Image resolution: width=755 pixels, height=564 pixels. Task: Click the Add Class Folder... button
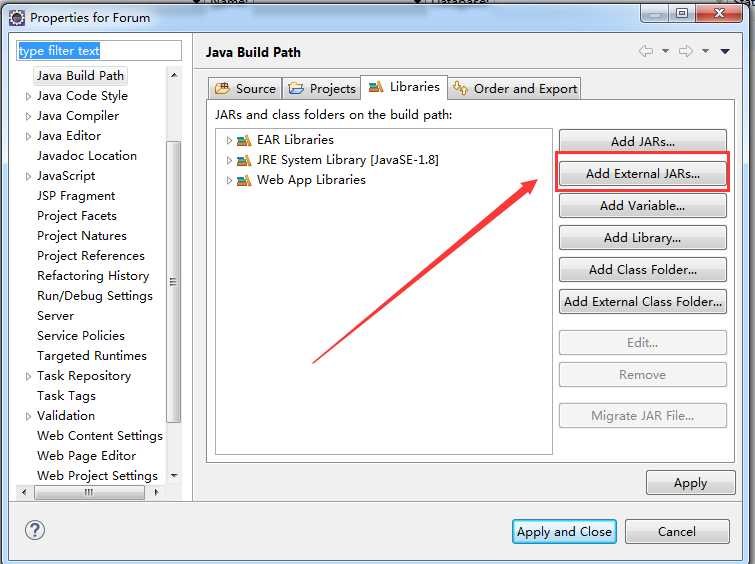[x=642, y=269]
